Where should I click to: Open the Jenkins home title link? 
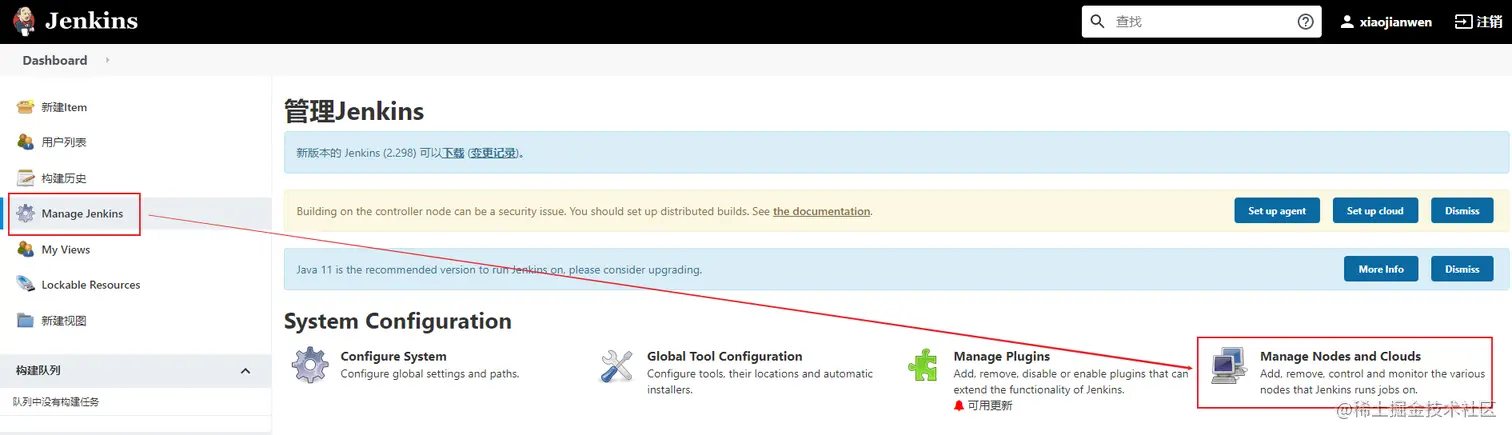(92, 21)
